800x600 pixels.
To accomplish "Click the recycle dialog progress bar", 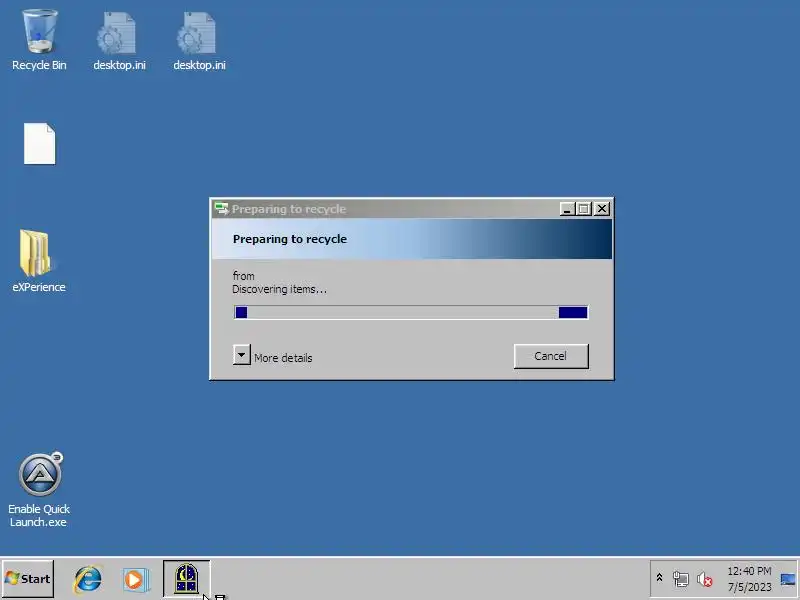I will [x=411, y=312].
